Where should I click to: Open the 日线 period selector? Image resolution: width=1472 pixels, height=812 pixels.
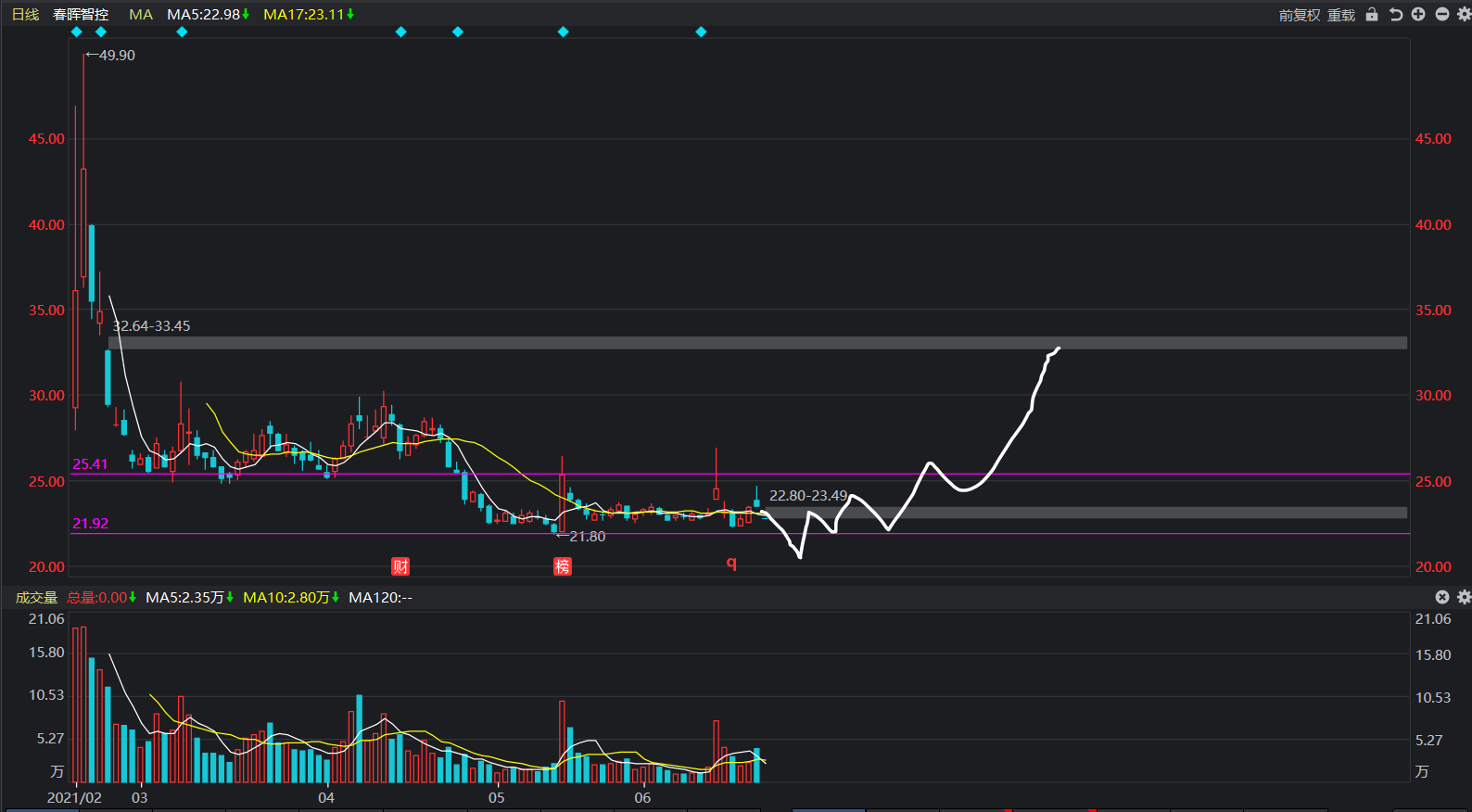tap(26, 14)
